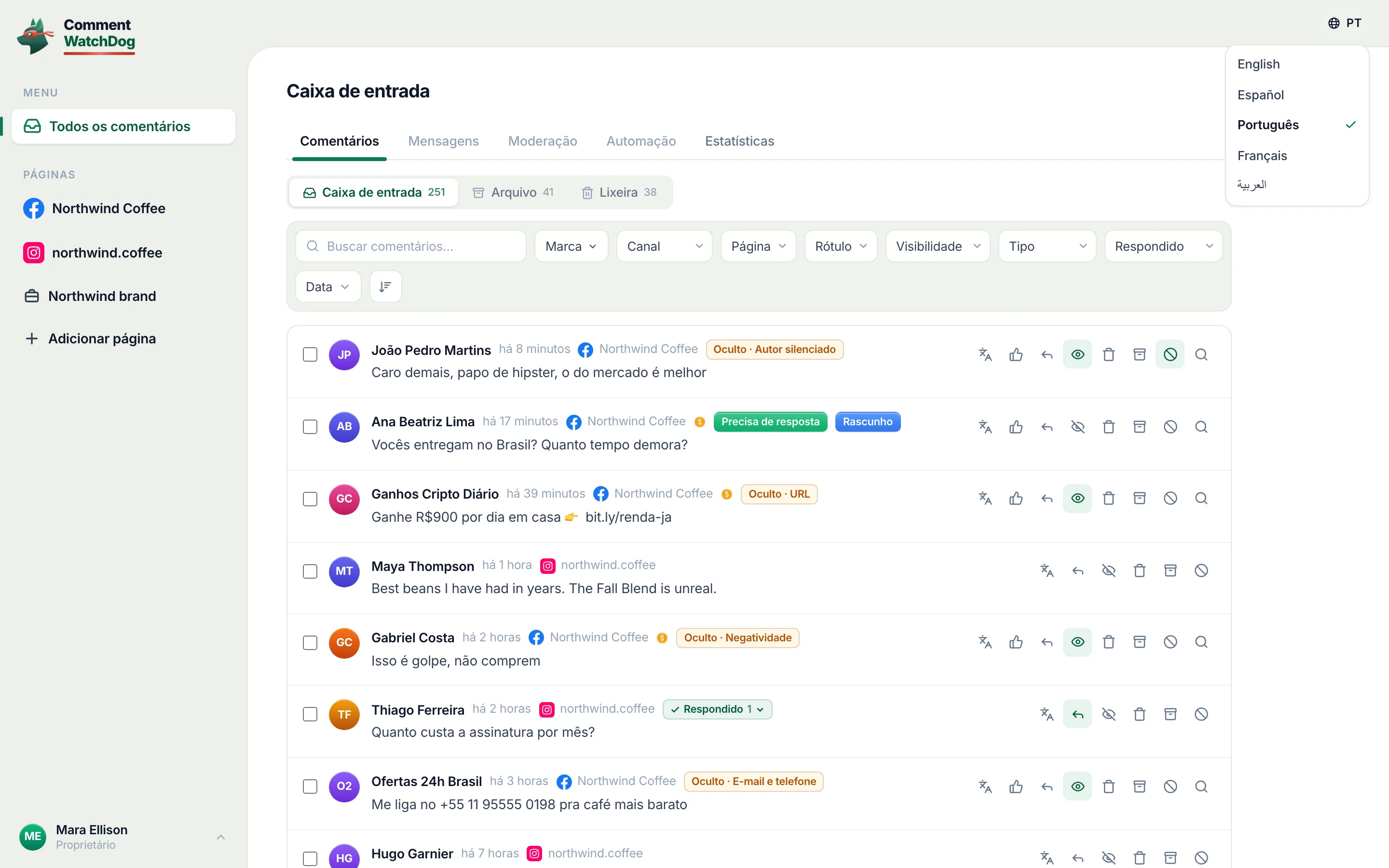1389x868 pixels.
Task: Focus the Buscar comentários search field
Action: point(411,246)
